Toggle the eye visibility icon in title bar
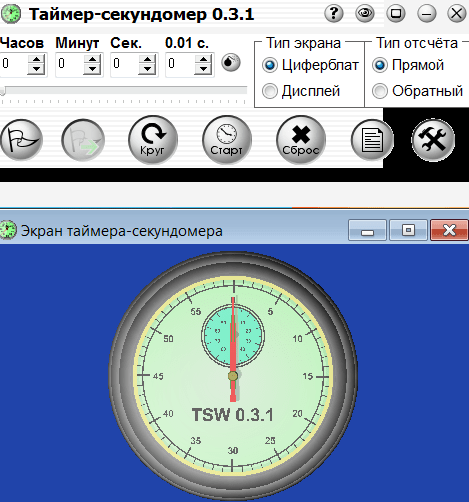This screenshot has width=469, height=502. (x=365, y=14)
